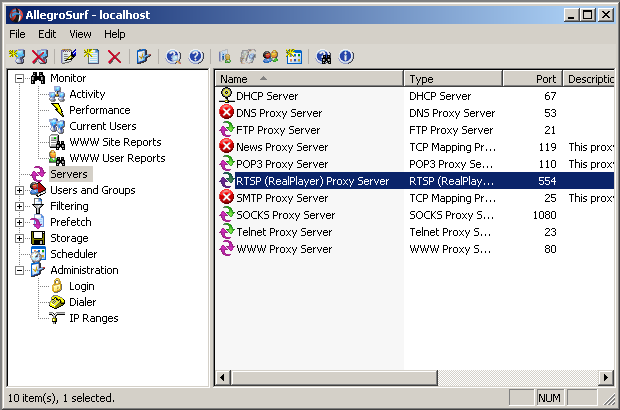Click the WWW User Reports icon
620x410 pixels.
click(x=57, y=158)
